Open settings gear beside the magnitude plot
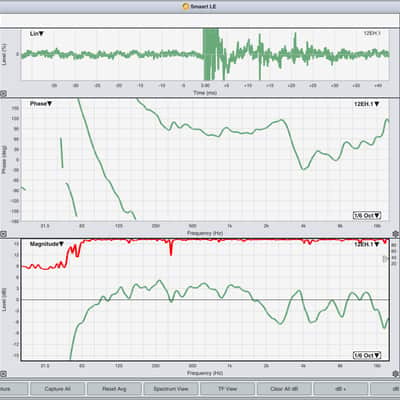Screen dimensions: 400x400 pos(396,374)
